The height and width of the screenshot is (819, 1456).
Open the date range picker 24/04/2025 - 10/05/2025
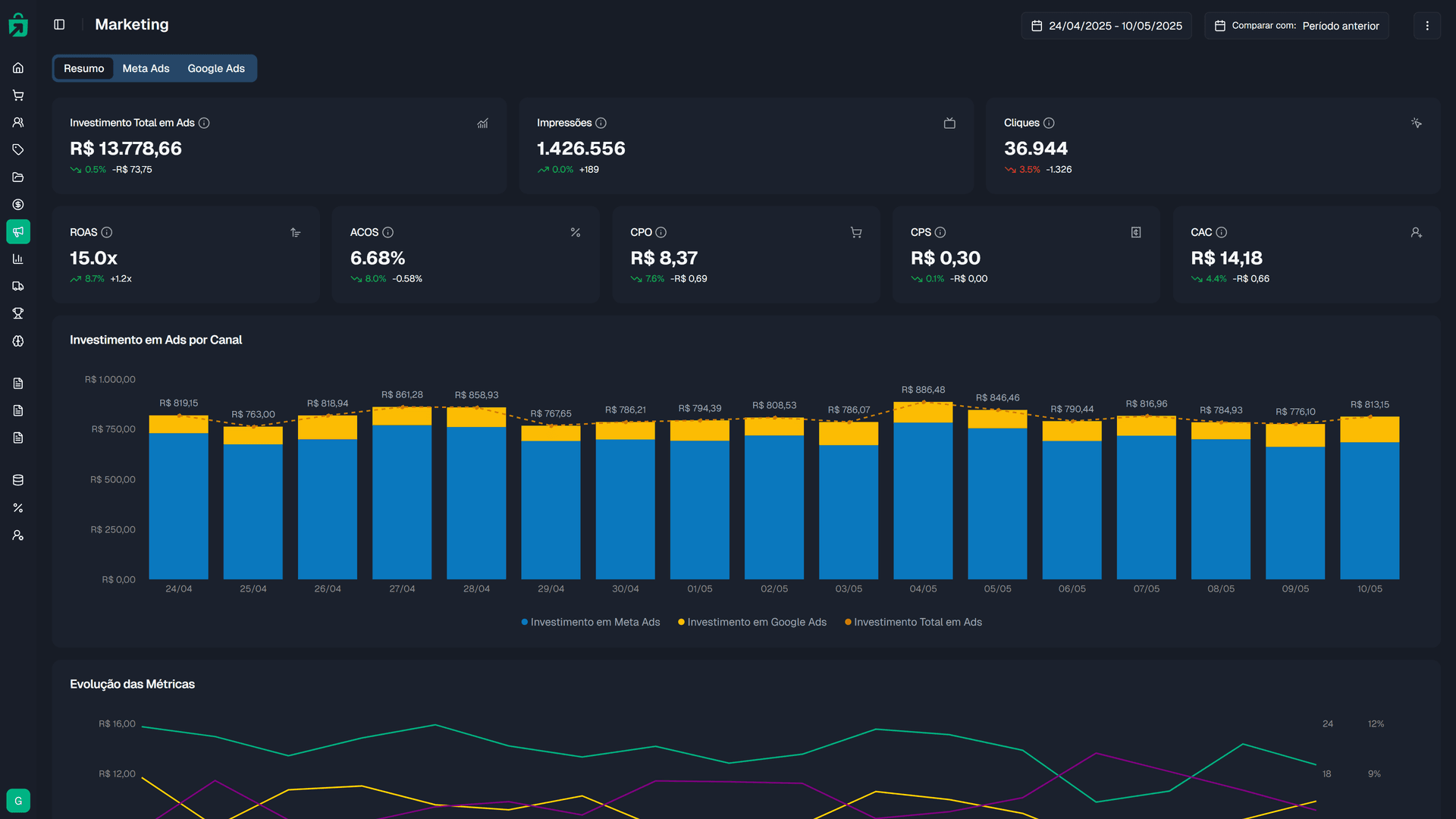click(1106, 25)
